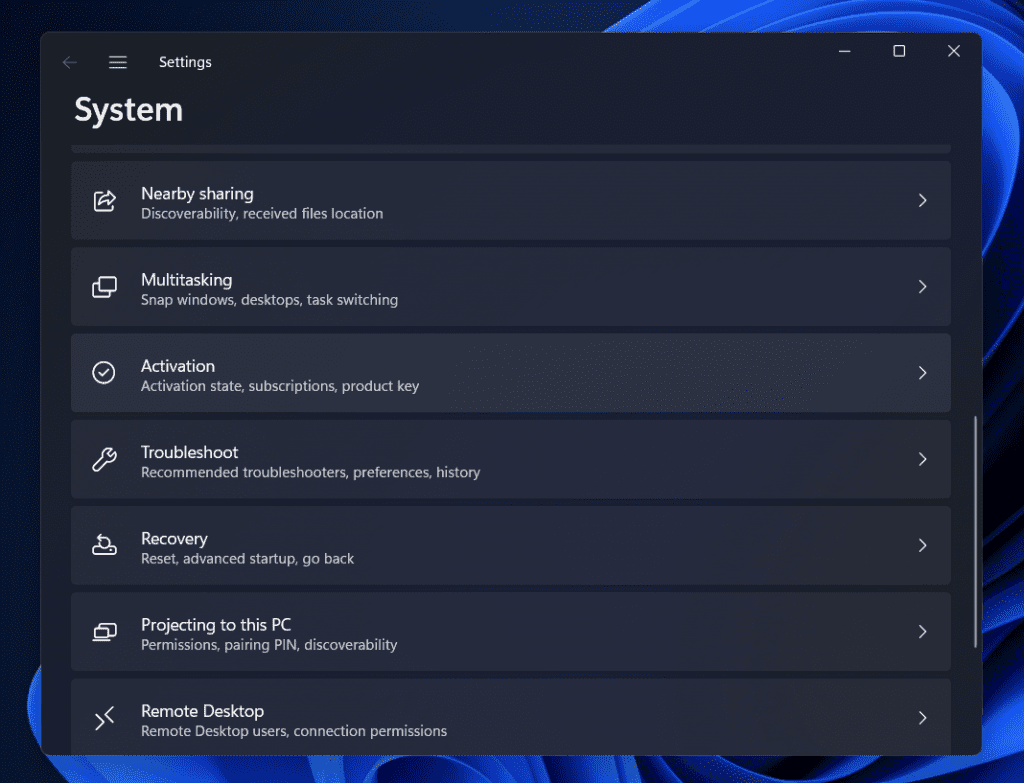Minimize the Settings window
The width and height of the screenshot is (1024, 783).
[x=844, y=51]
